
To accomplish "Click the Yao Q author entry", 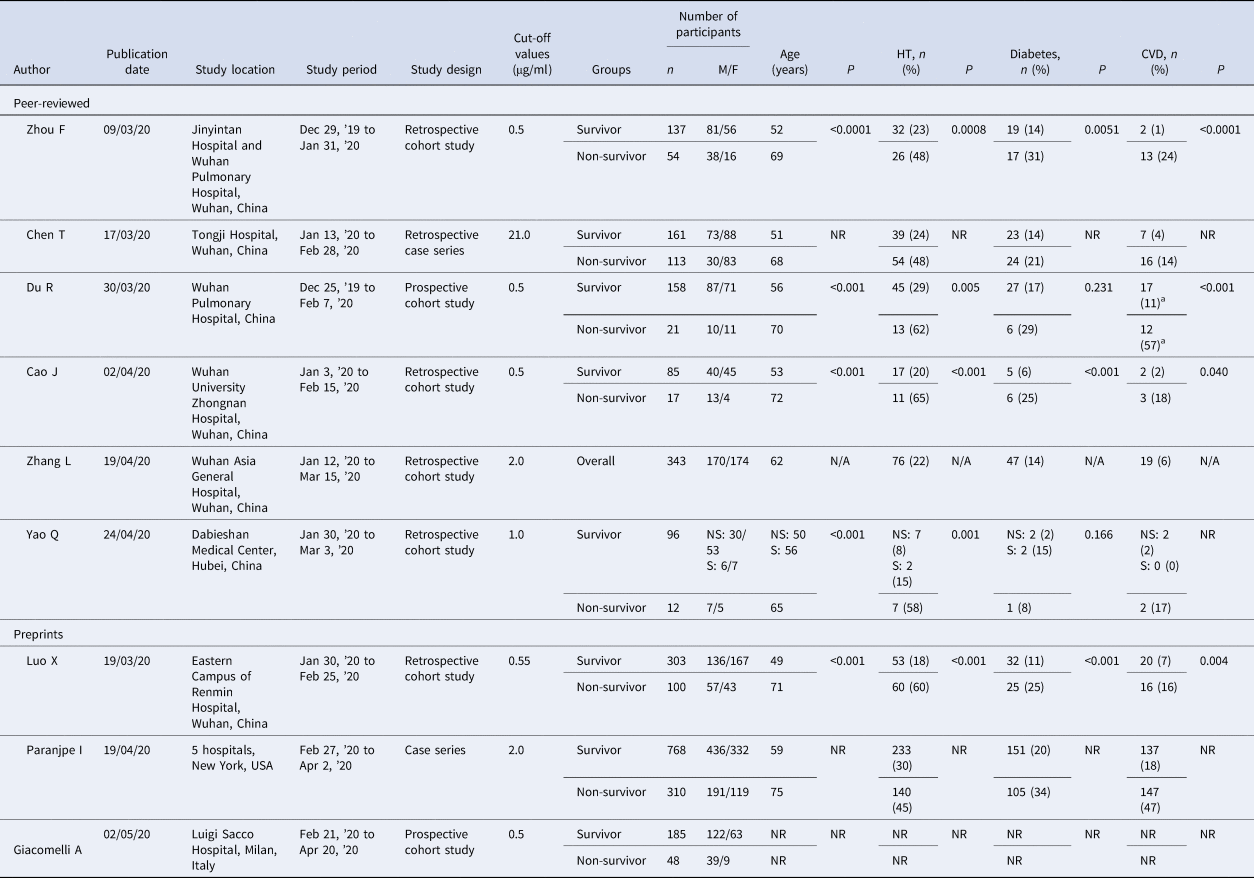I will click(43, 533).
